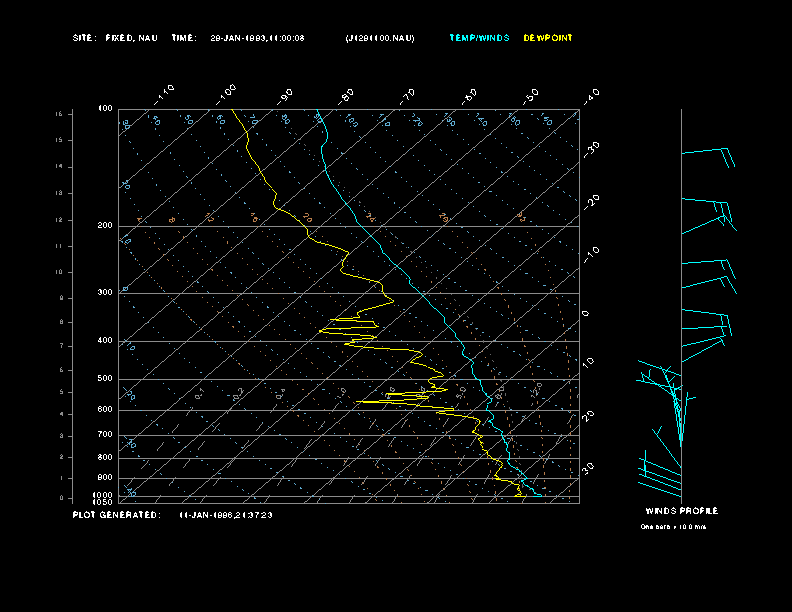The image size is (792, 612).
Task: Click the file name (J1291100.NAU) label
Action: [379, 38]
